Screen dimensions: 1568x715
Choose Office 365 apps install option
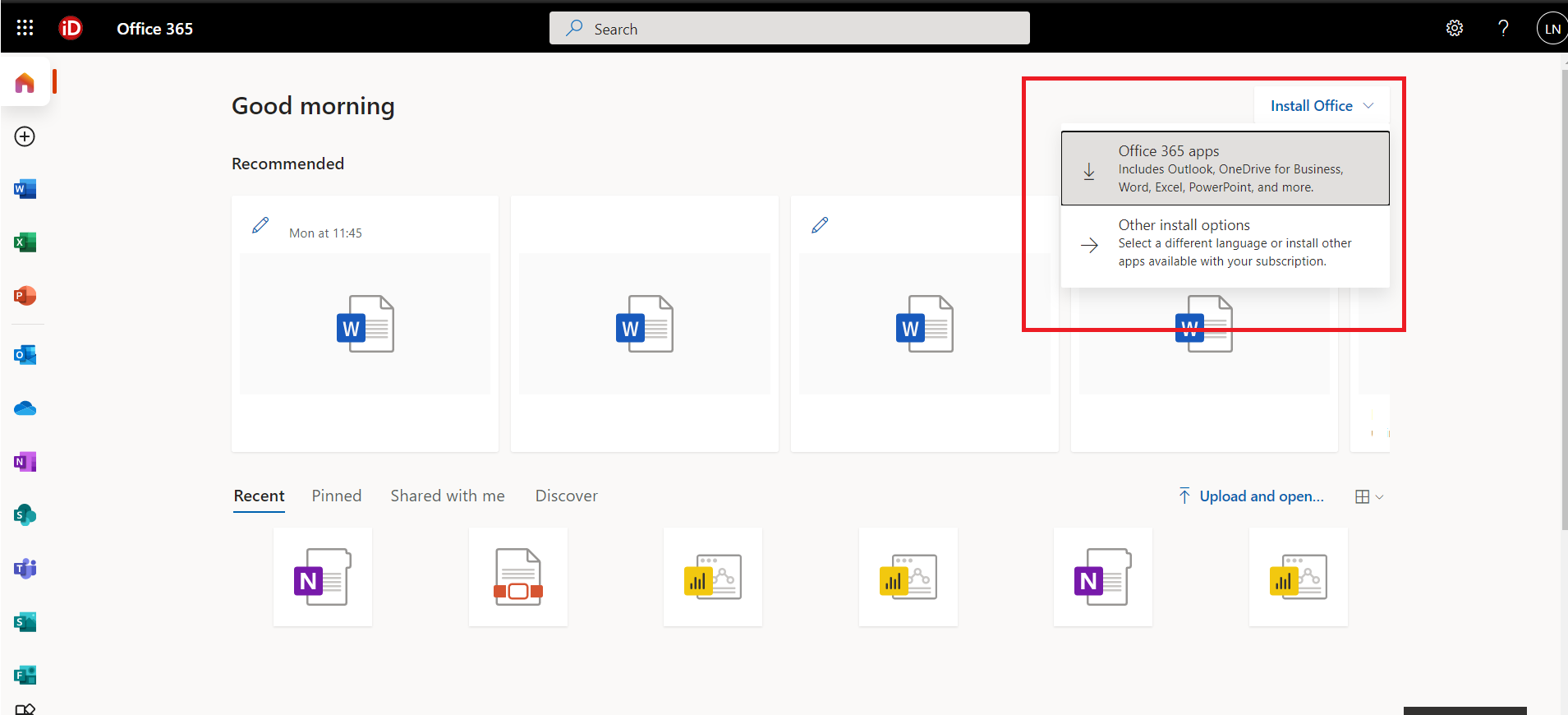click(x=1225, y=168)
